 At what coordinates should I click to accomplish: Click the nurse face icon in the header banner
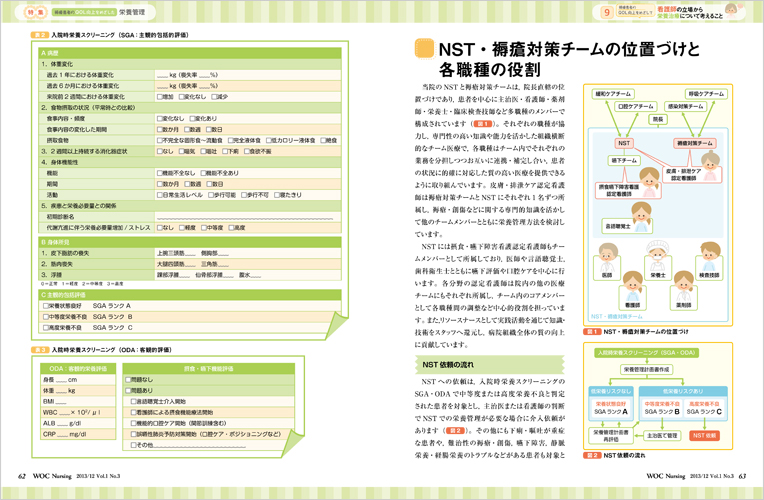[x=732, y=10]
